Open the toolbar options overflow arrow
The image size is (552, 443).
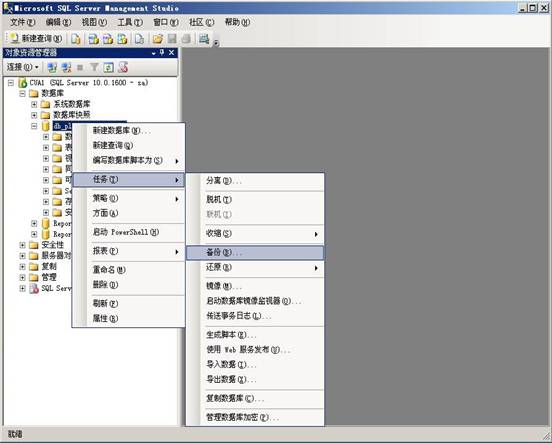tap(216, 43)
